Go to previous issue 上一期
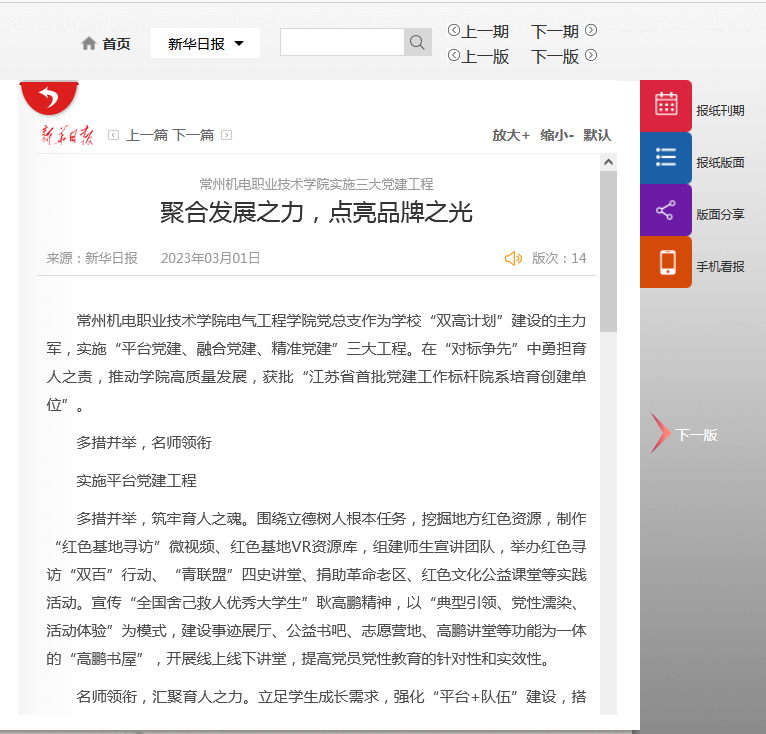Image resolution: width=766 pixels, height=734 pixels. pyautogui.click(x=479, y=31)
